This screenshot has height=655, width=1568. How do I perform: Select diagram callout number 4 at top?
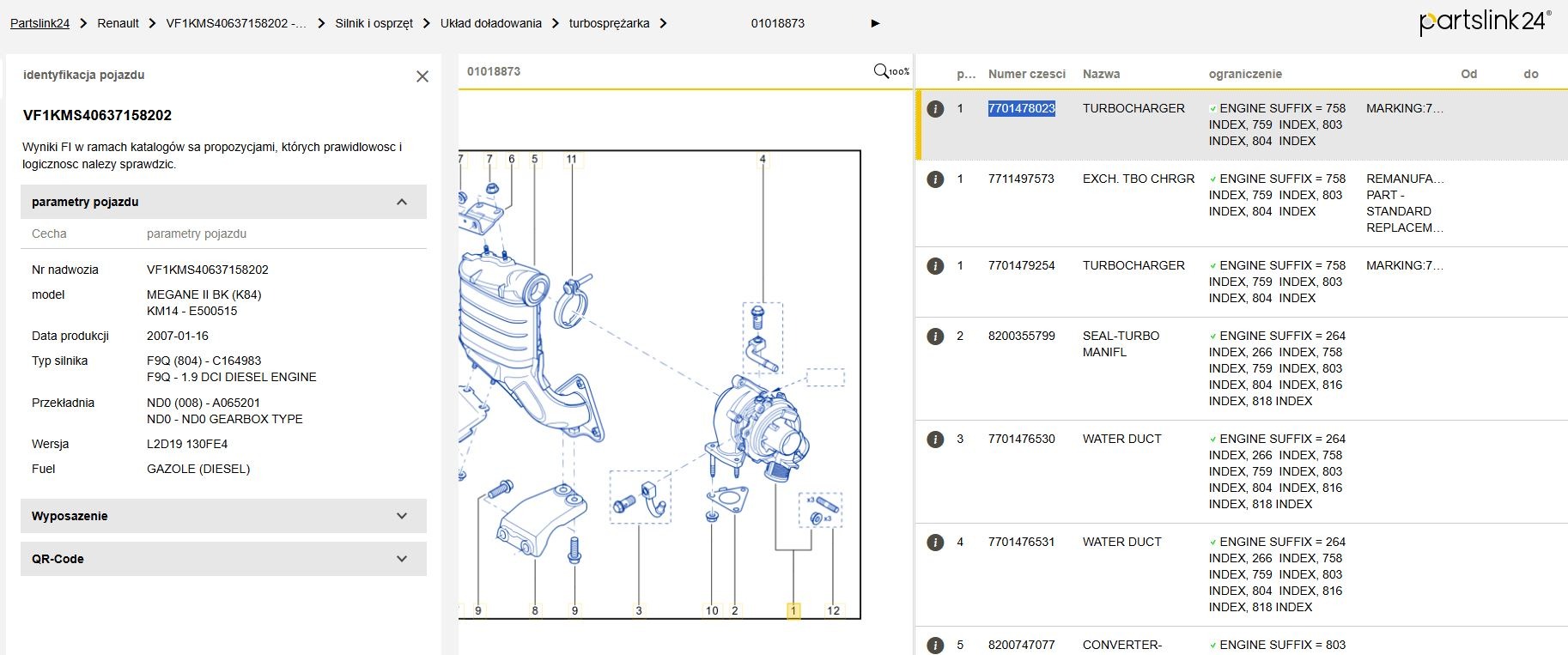tap(763, 159)
